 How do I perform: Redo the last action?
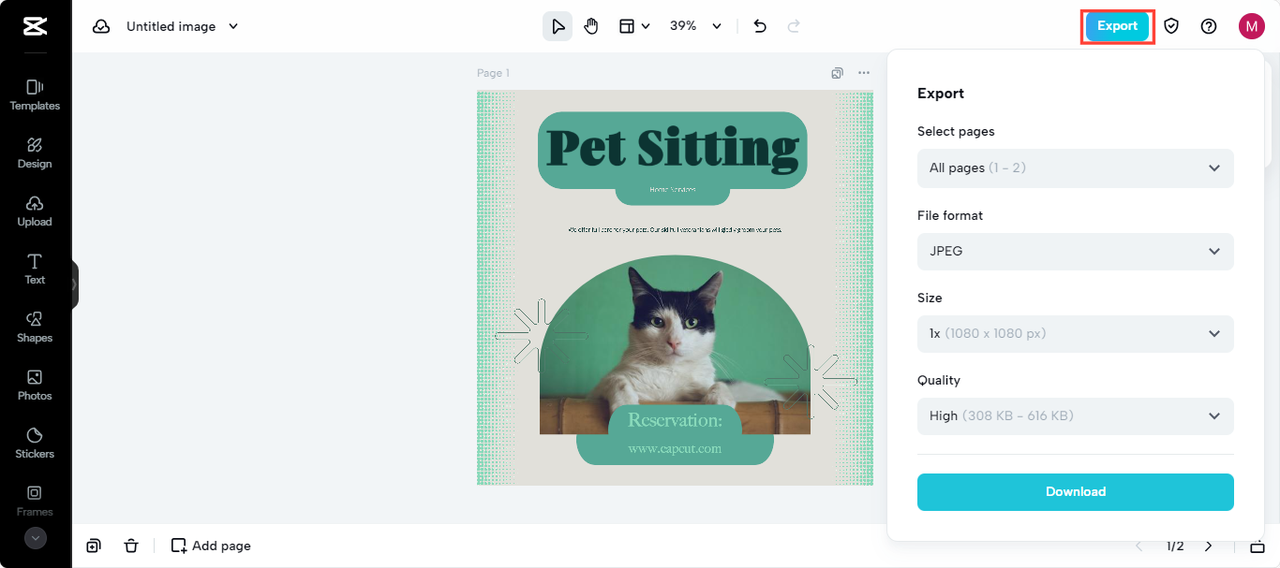tap(794, 26)
